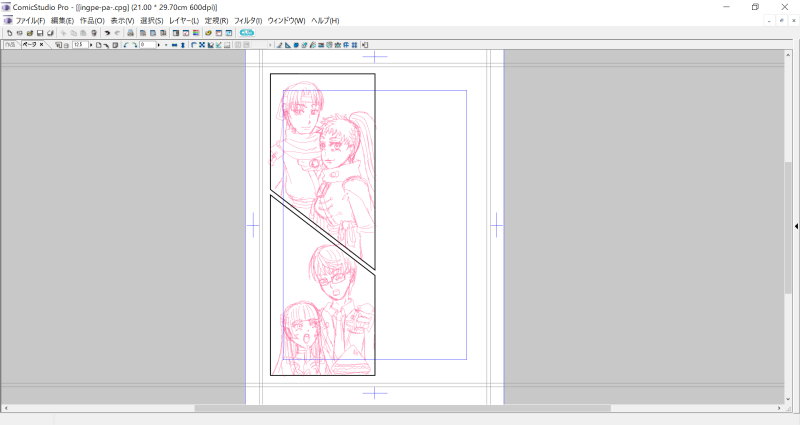Toggle the pen-and-ruler snap icon
This screenshot has height=425, width=800.
(x=279, y=45)
